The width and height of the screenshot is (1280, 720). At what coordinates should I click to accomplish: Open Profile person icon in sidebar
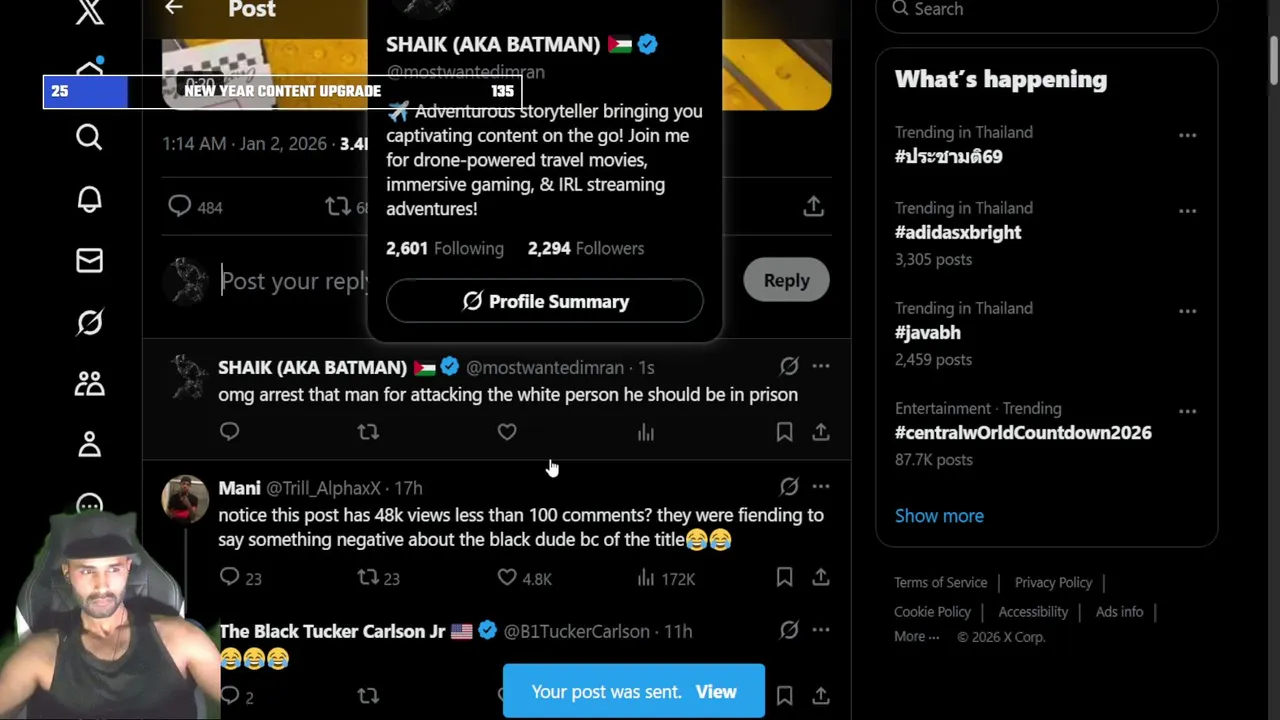click(x=89, y=445)
